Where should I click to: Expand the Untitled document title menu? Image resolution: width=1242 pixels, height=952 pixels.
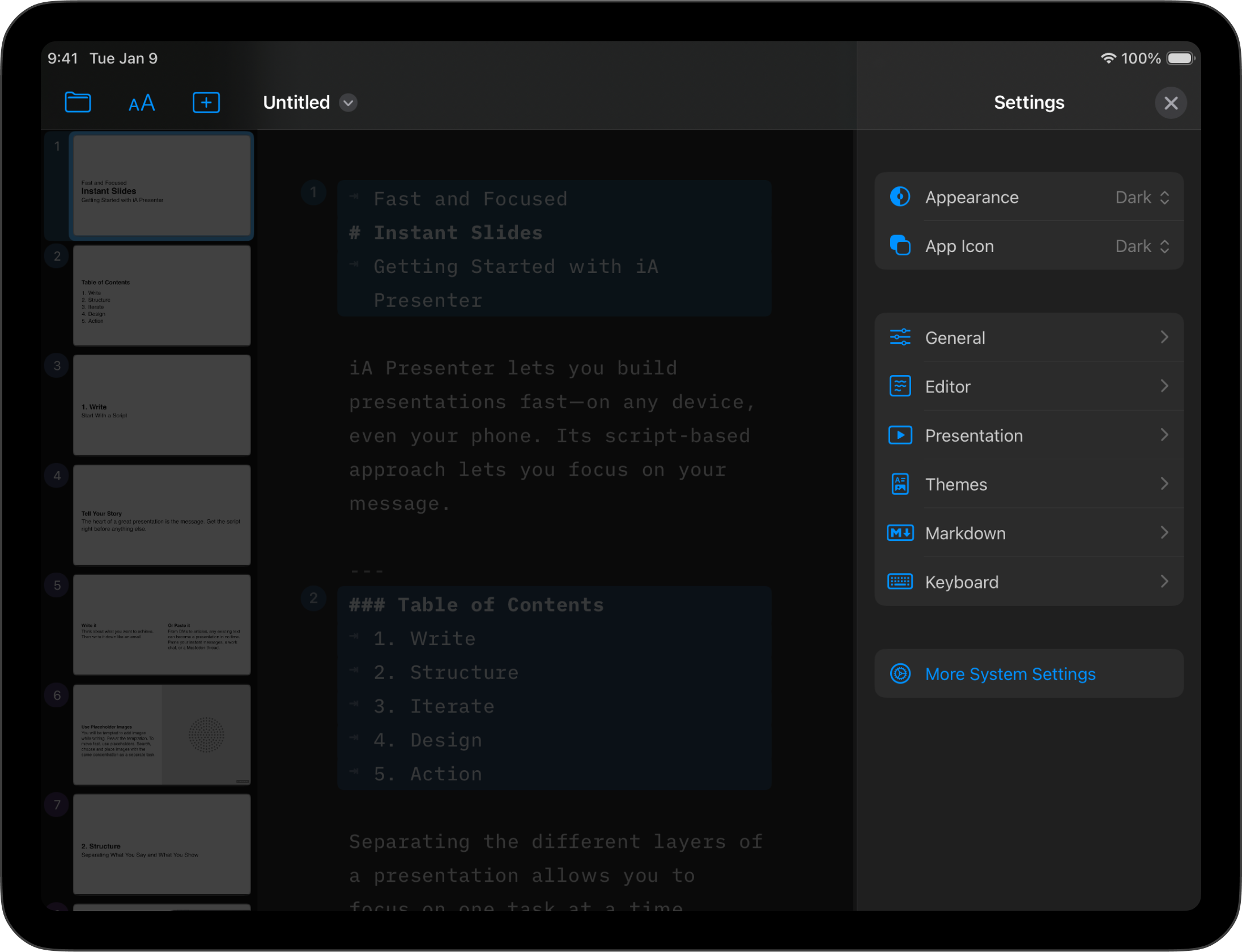click(348, 103)
